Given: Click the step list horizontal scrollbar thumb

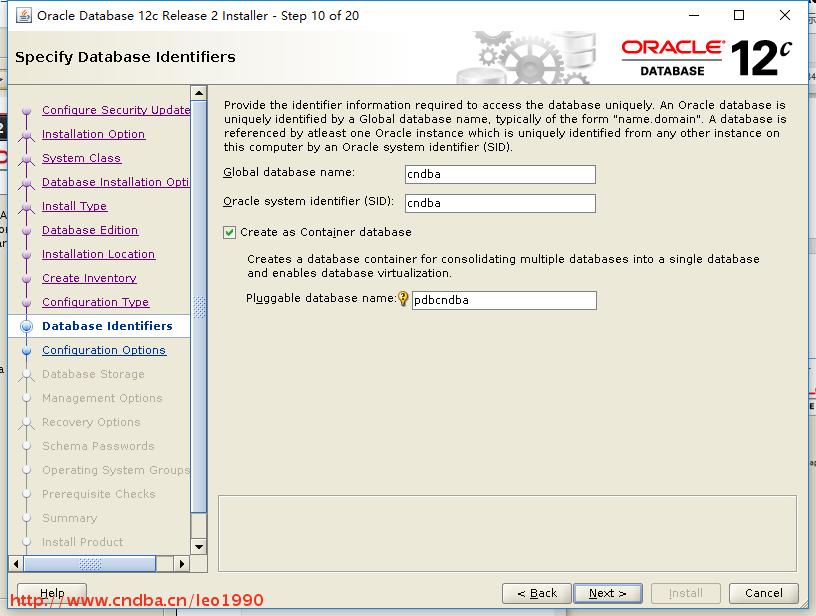Looking at the screenshot, I should pos(90,563).
